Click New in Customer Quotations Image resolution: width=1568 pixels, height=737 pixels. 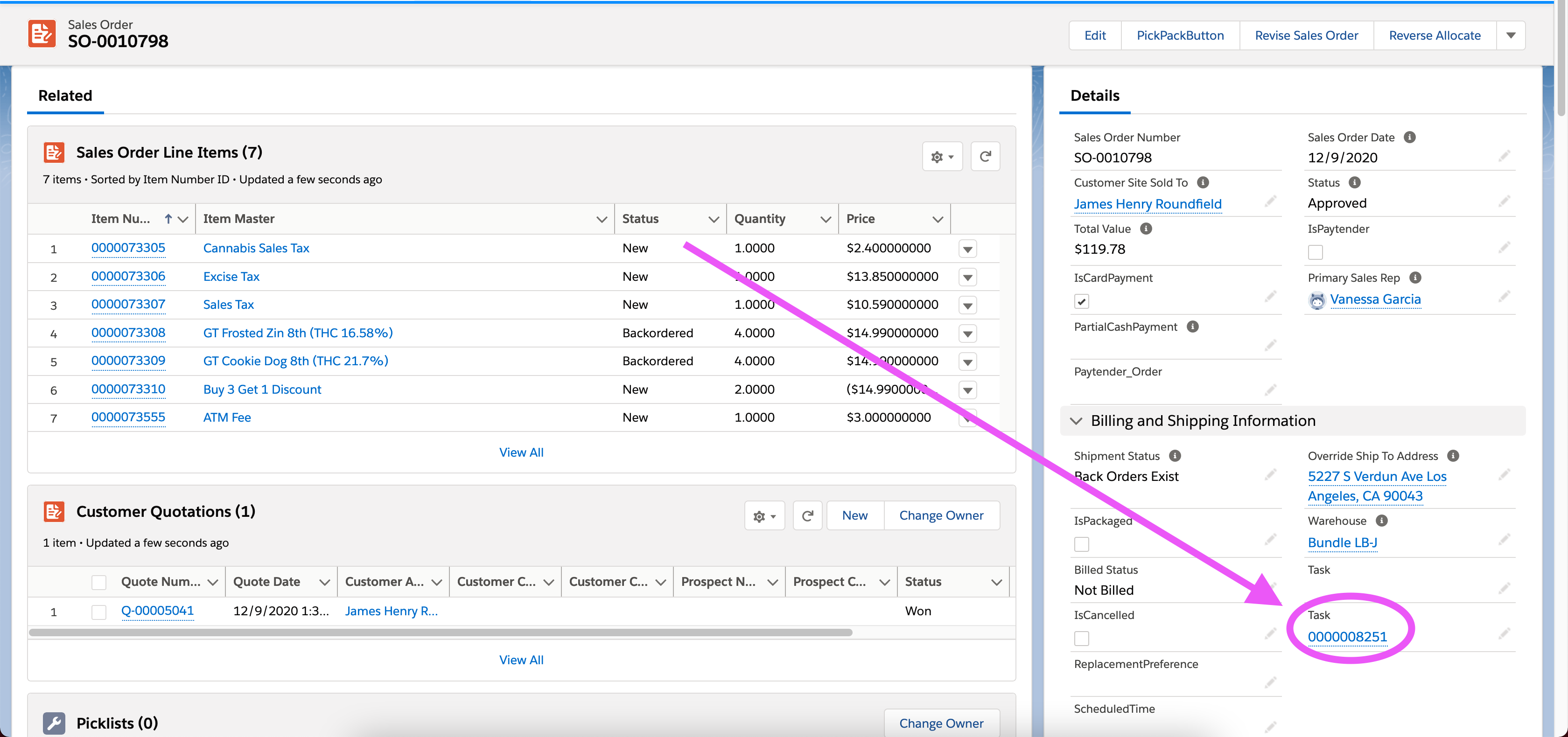coord(854,515)
